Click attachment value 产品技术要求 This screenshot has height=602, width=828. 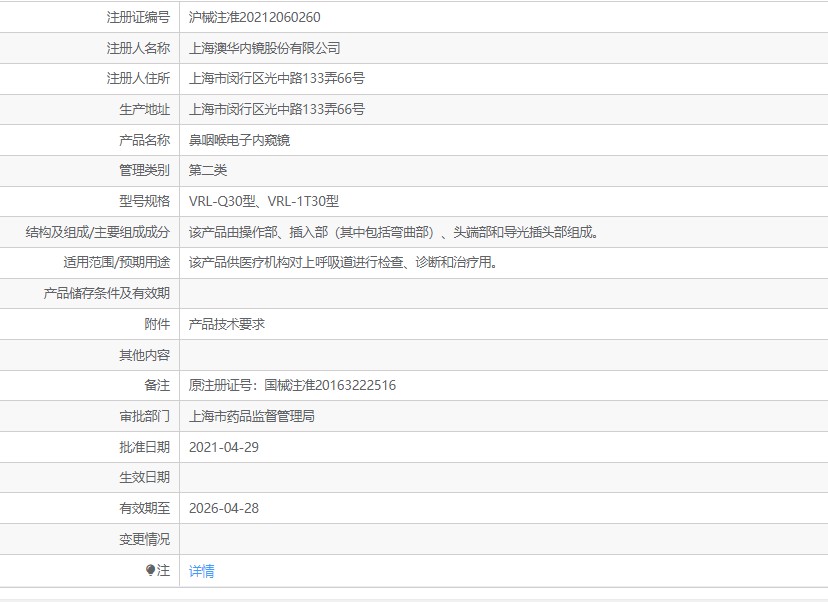(x=227, y=324)
